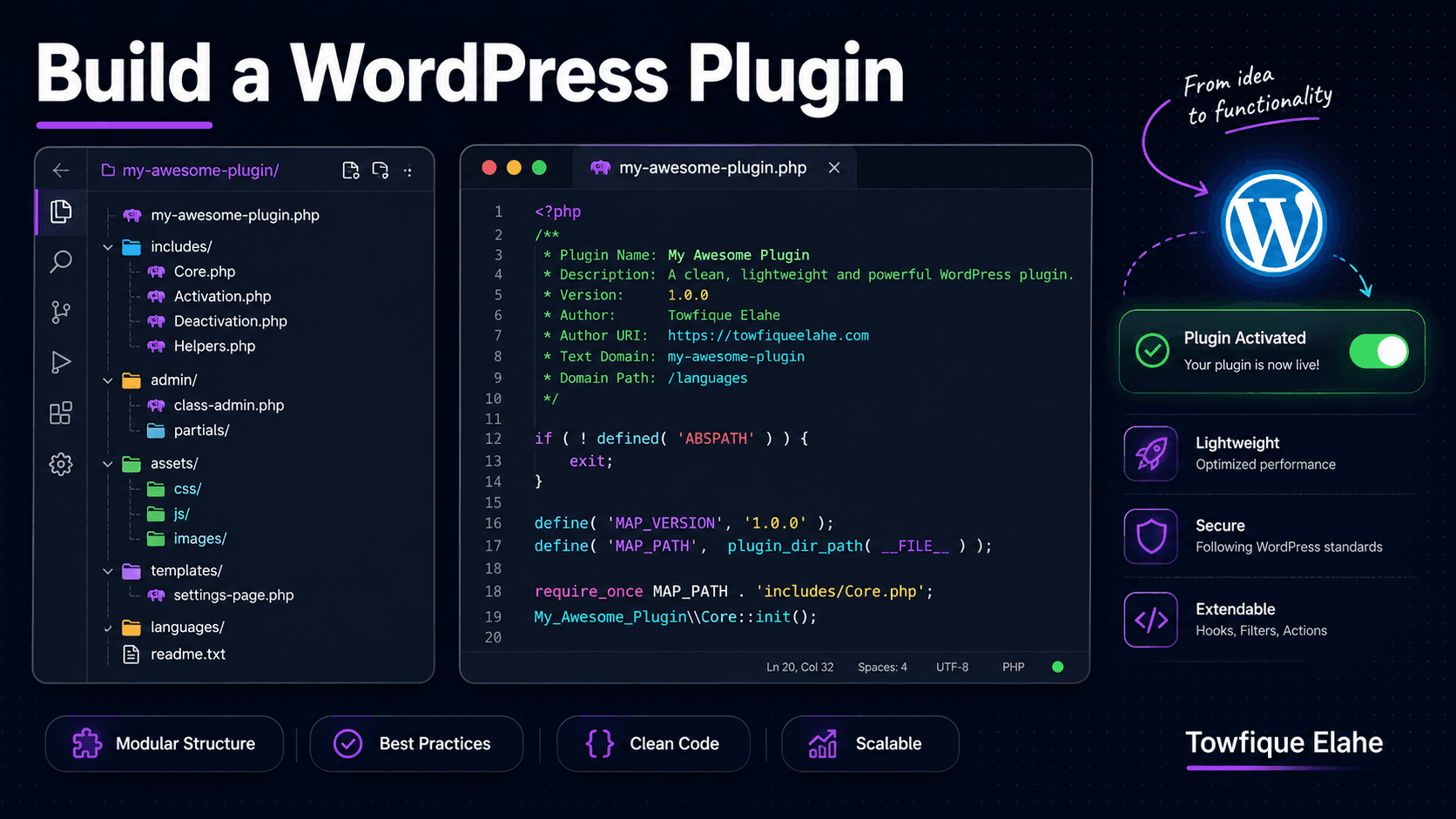Click the puzzle piece icon in Modular Structure
The image size is (1456, 819).
pyautogui.click(x=87, y=743)
